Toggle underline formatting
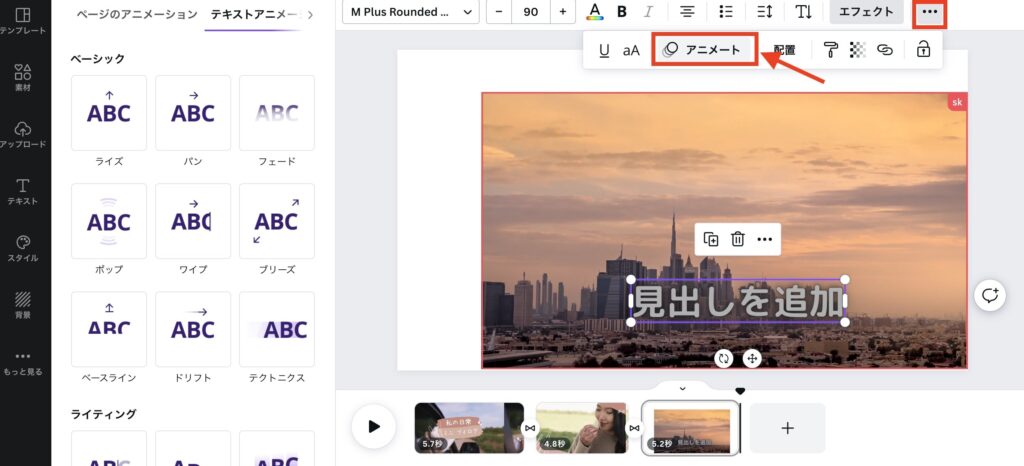The image size is (1024, 466). click(x=604, y=50)
